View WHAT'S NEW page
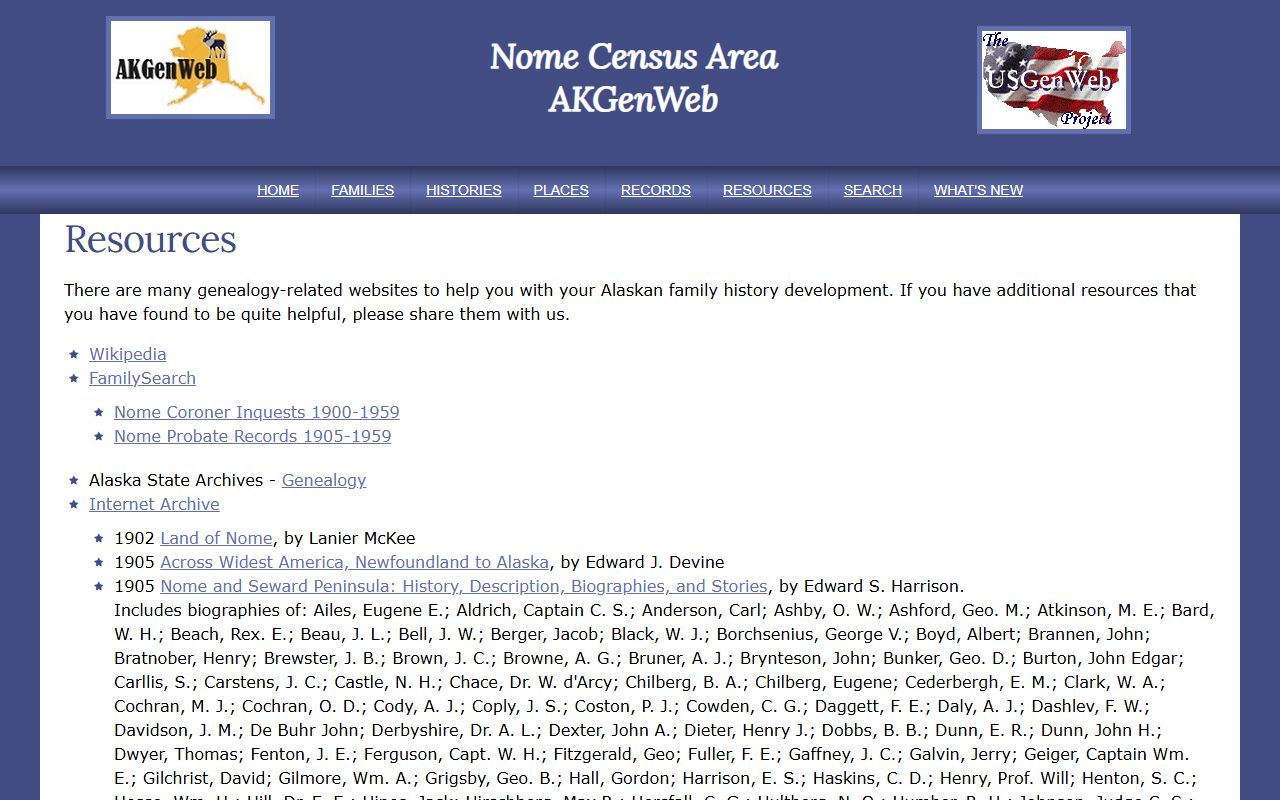The width and height of the screenshot is (1280, 800). tap(978, 190)
